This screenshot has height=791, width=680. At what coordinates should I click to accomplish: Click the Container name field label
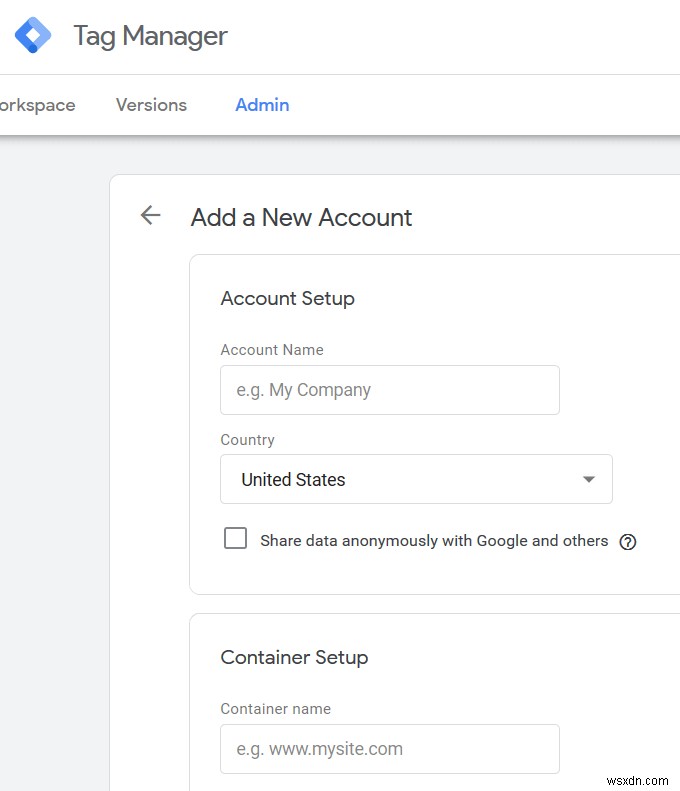click(x=275, y=709)
